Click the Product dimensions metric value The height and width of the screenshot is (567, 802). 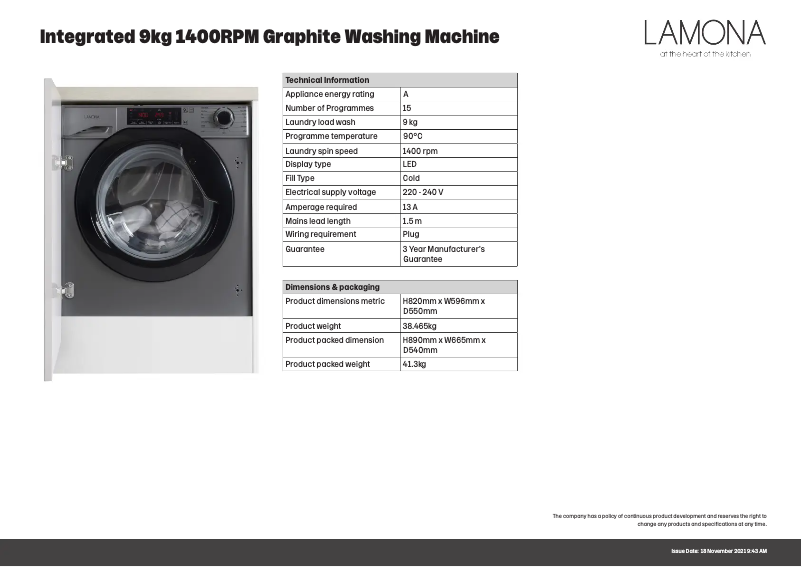click(x=443, y=306)
